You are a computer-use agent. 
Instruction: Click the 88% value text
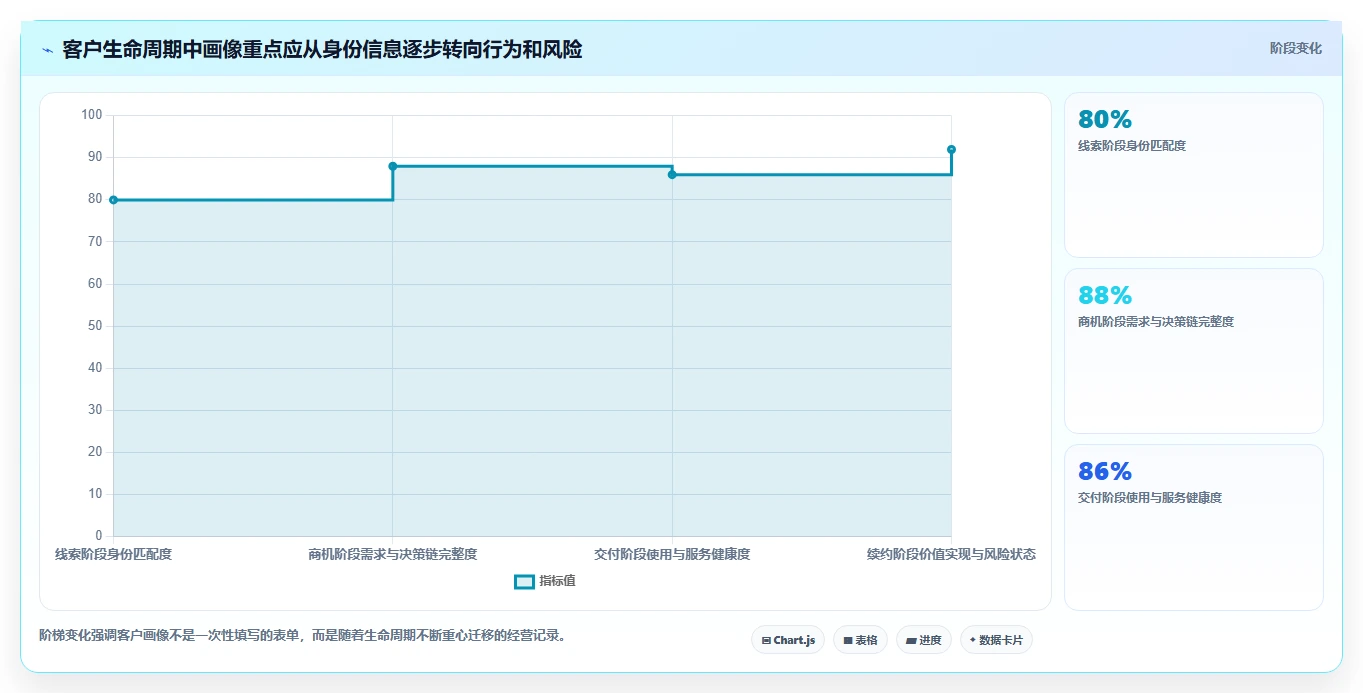tap(1105, 296)
